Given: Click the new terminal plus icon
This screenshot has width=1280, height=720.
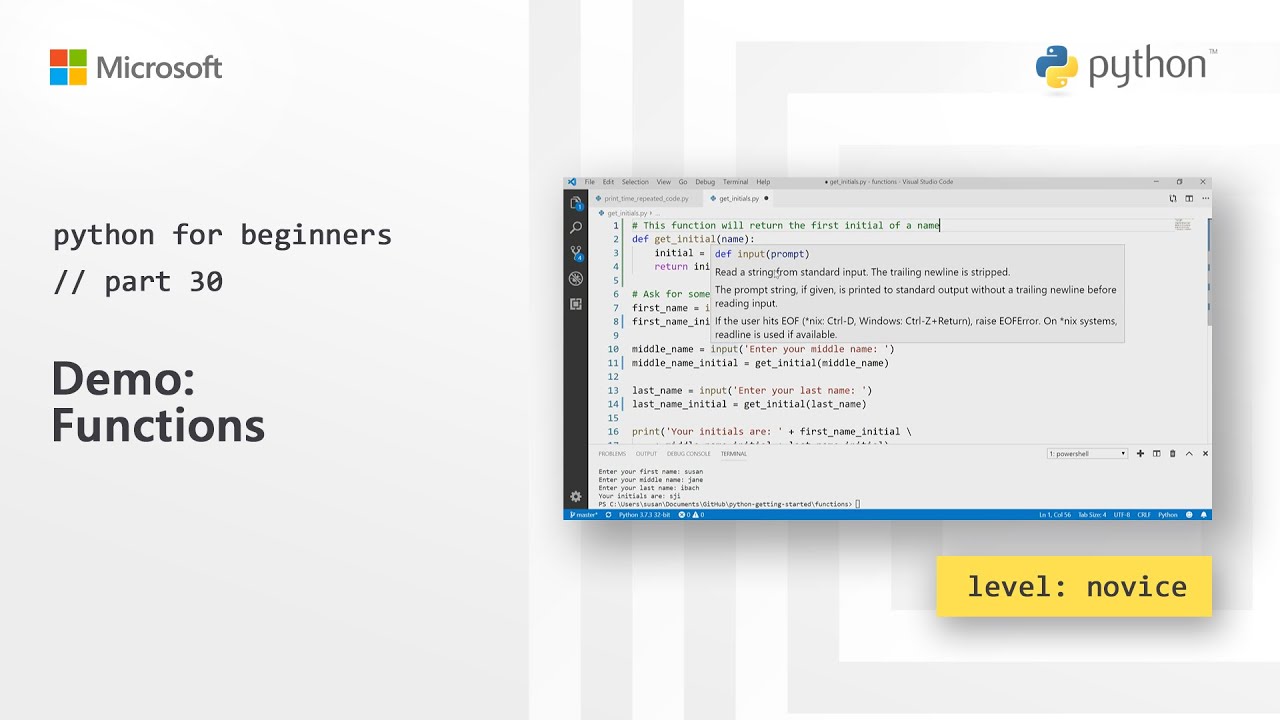Looking at the screenshot, I should coord(1141,453).
